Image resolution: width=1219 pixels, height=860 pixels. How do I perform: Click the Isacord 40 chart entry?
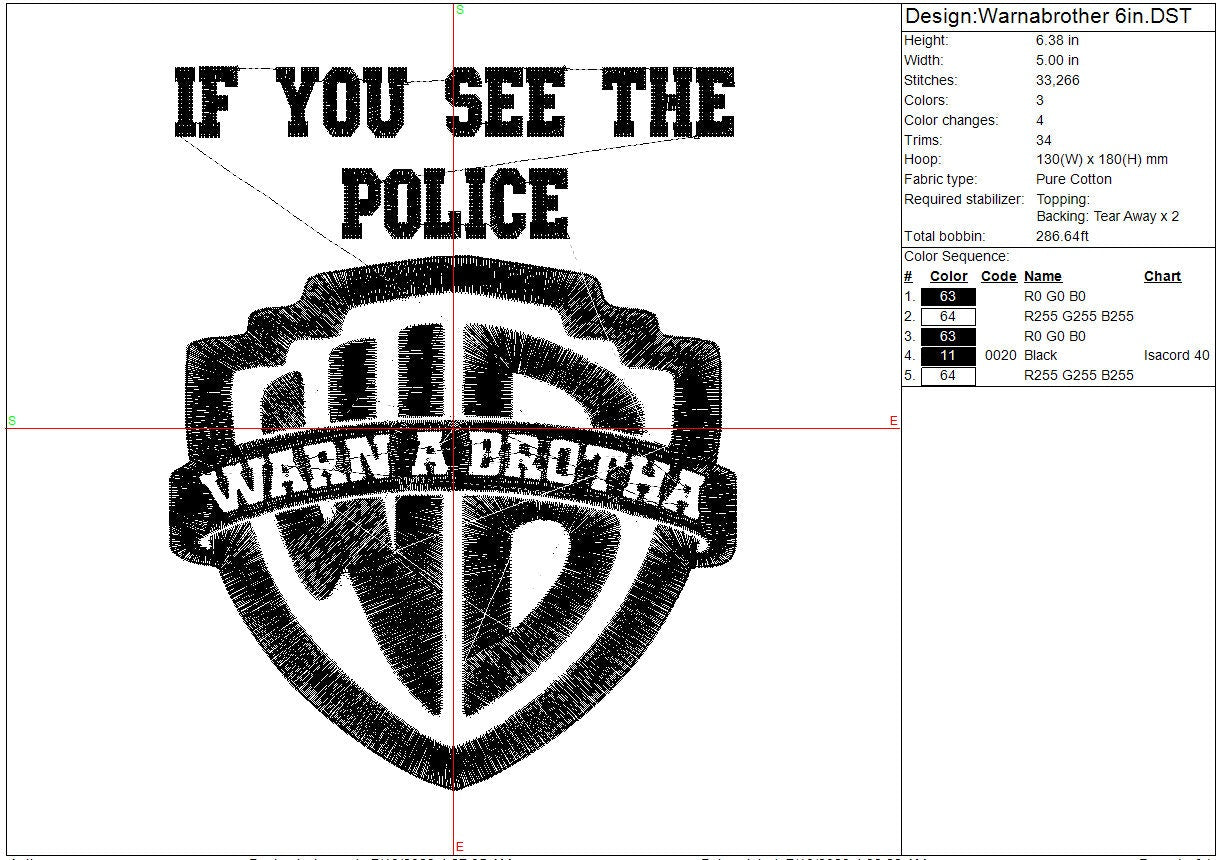click(1176, 355)
